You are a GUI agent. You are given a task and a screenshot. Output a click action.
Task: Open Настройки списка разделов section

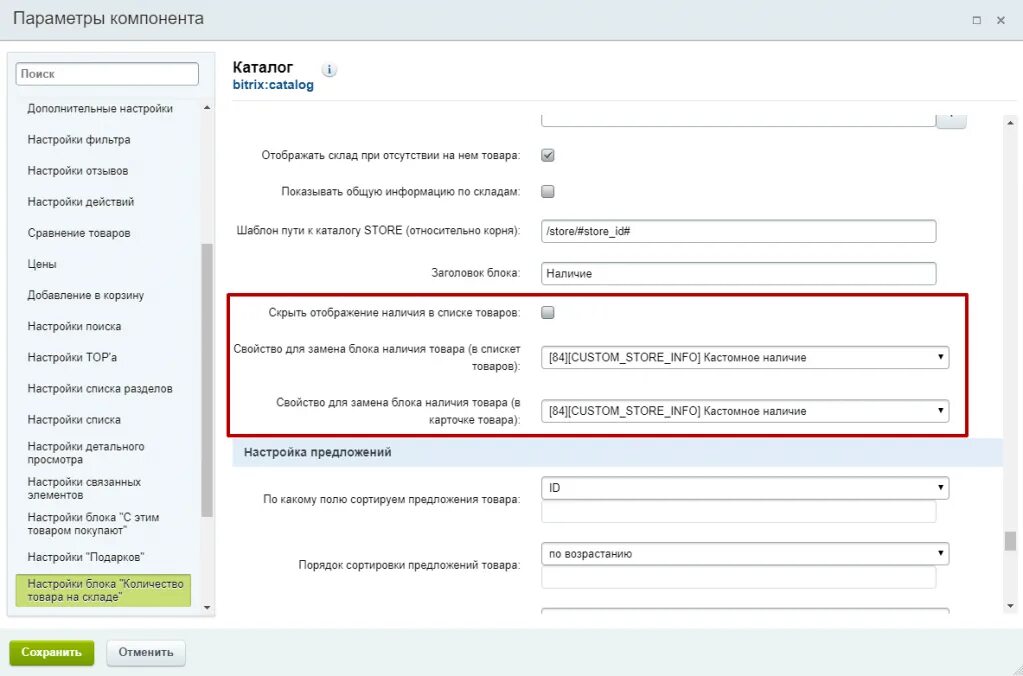(100, 388)
